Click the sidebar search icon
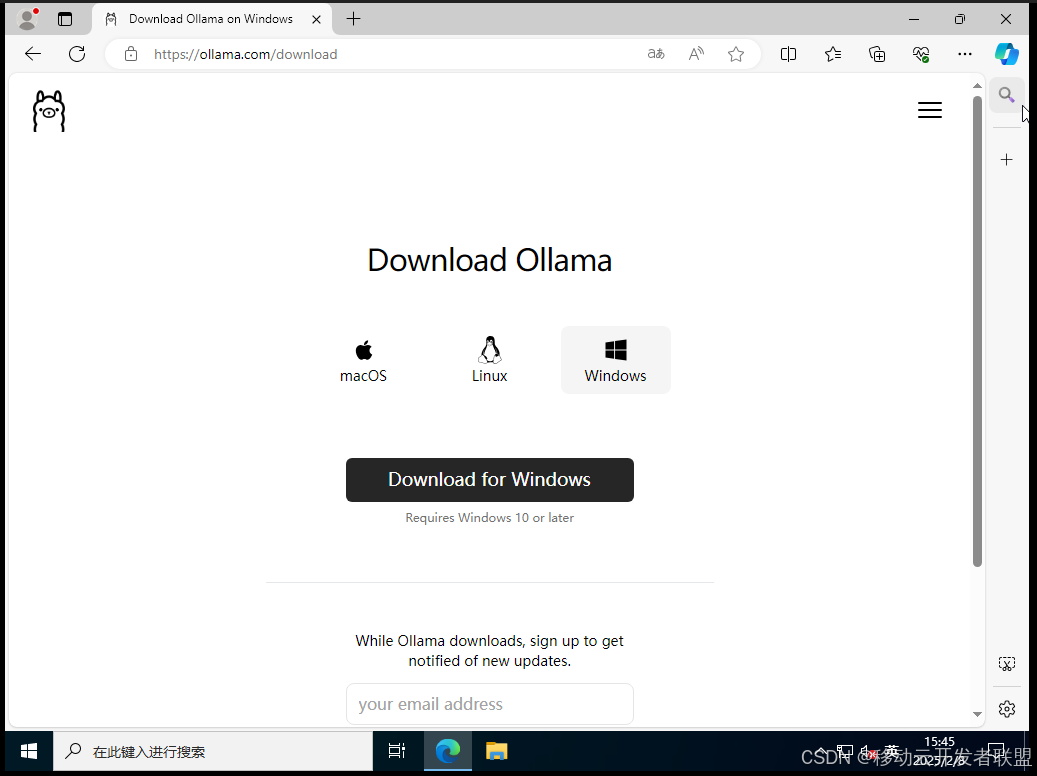Viewport: 1037px width, 776px height. [x=1007, y=95]
